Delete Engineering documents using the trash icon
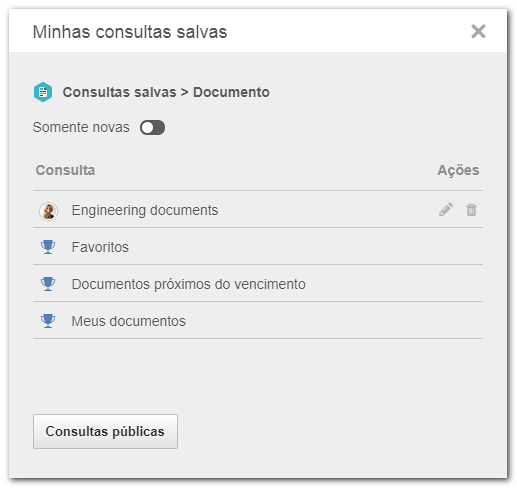 point(471,210)
